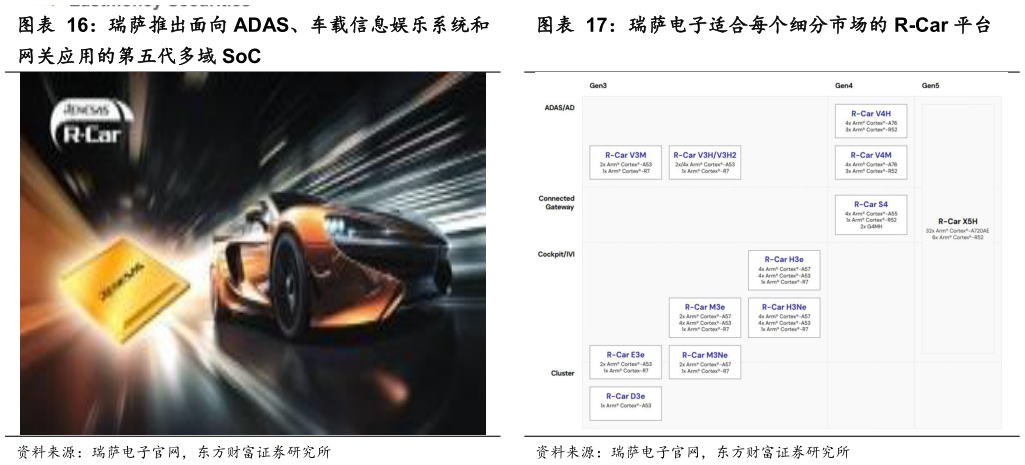
Task: Select the Gen5 column header
Action: pyautogui.click(x=930, y=86)
